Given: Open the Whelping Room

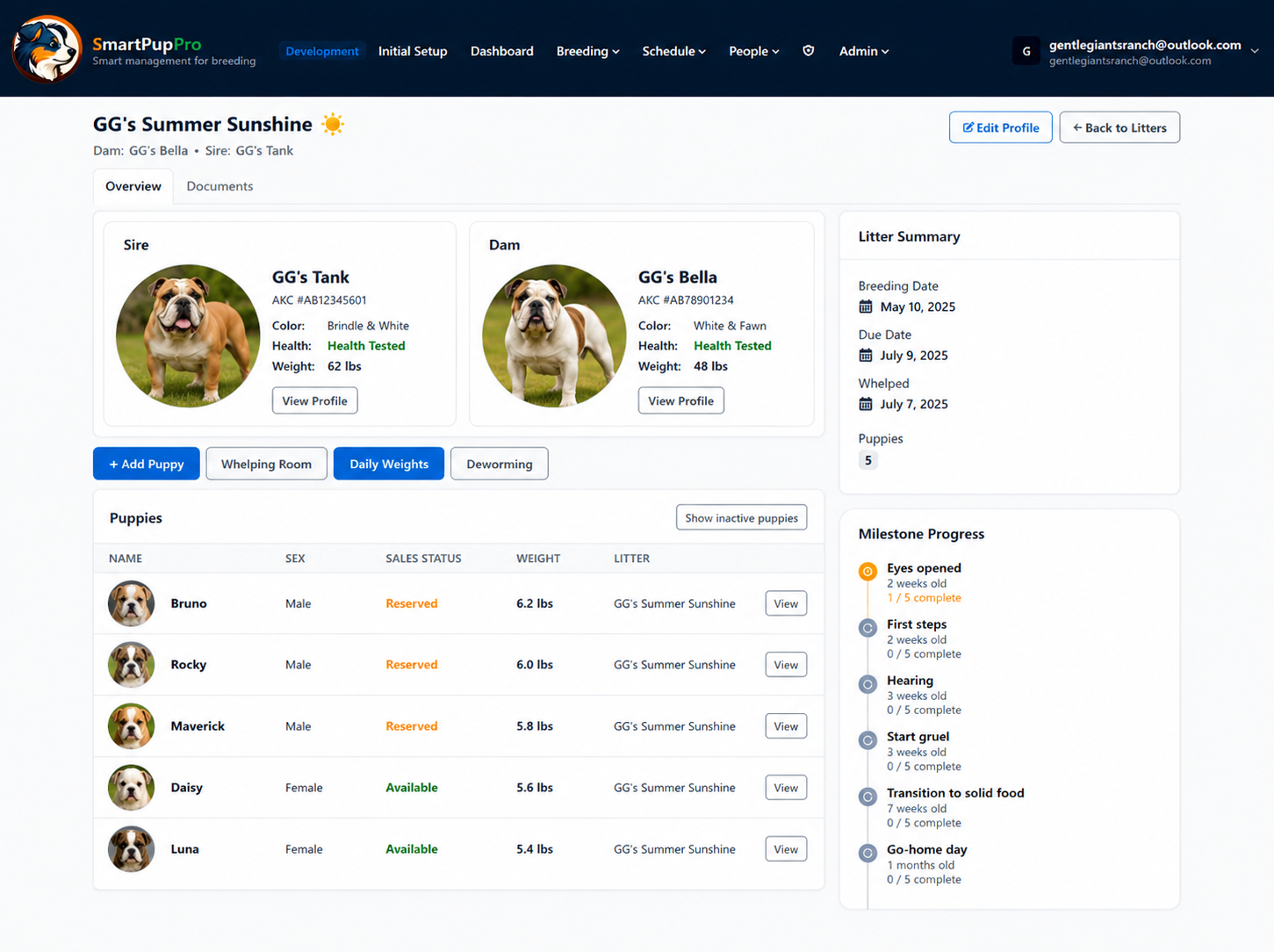Looking at the screenshot, I should pyautogui.click(x=266, y=464).
